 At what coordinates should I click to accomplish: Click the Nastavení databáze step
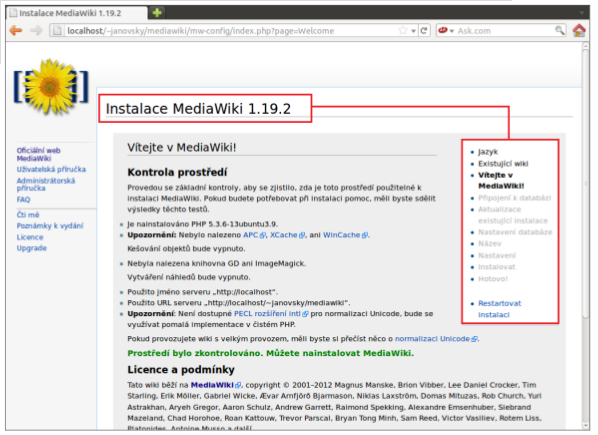[515, 232]
